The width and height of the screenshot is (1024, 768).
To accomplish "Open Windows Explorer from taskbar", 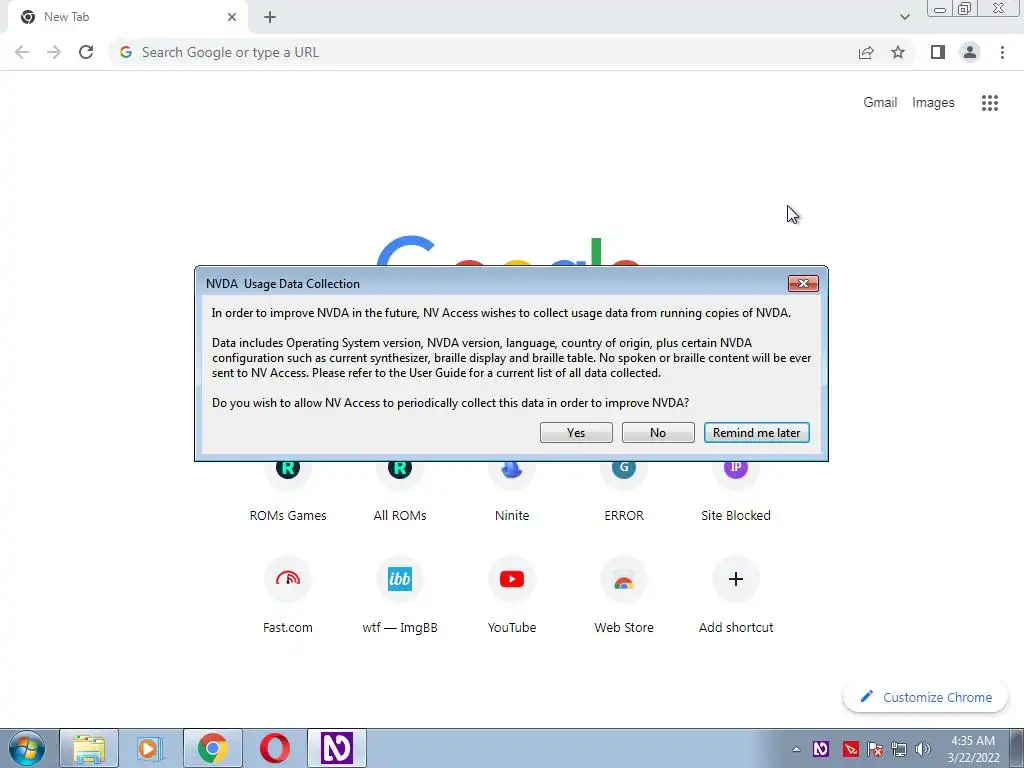I will 89,748.
